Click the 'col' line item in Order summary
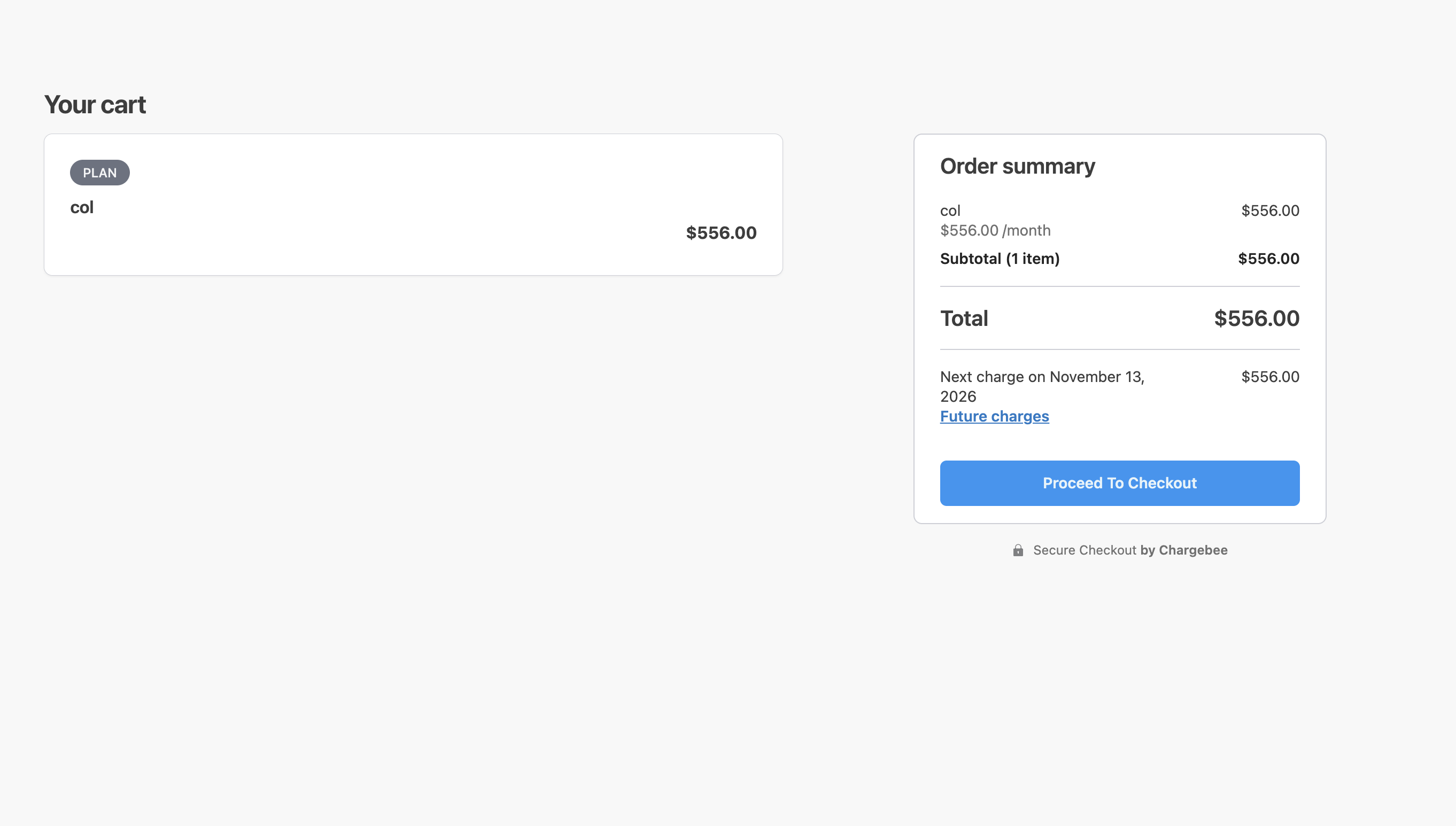 coord(950,211)
